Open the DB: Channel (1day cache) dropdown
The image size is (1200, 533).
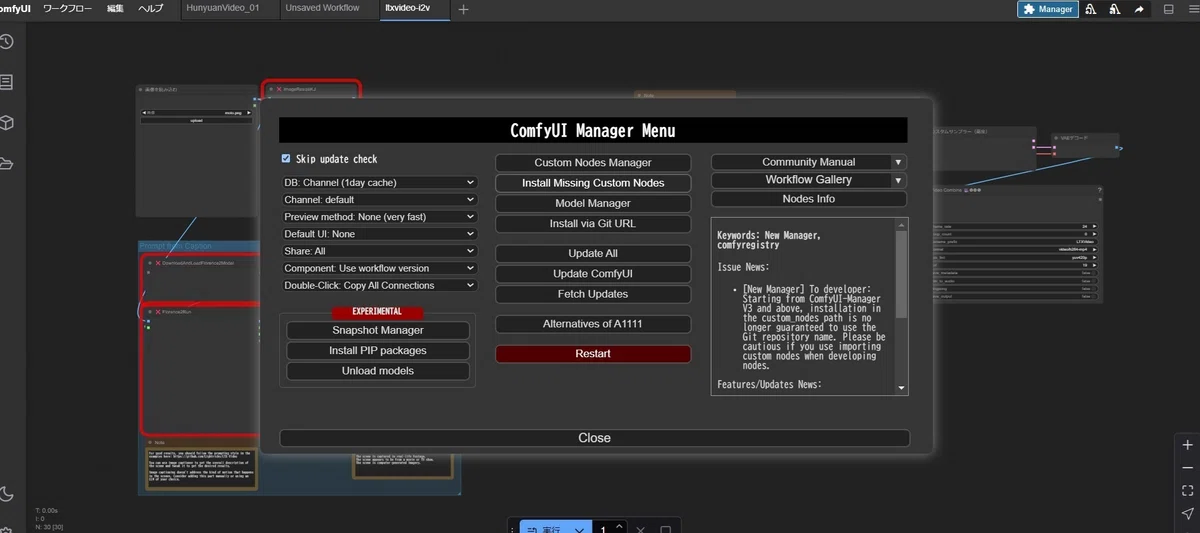point(380,182)
